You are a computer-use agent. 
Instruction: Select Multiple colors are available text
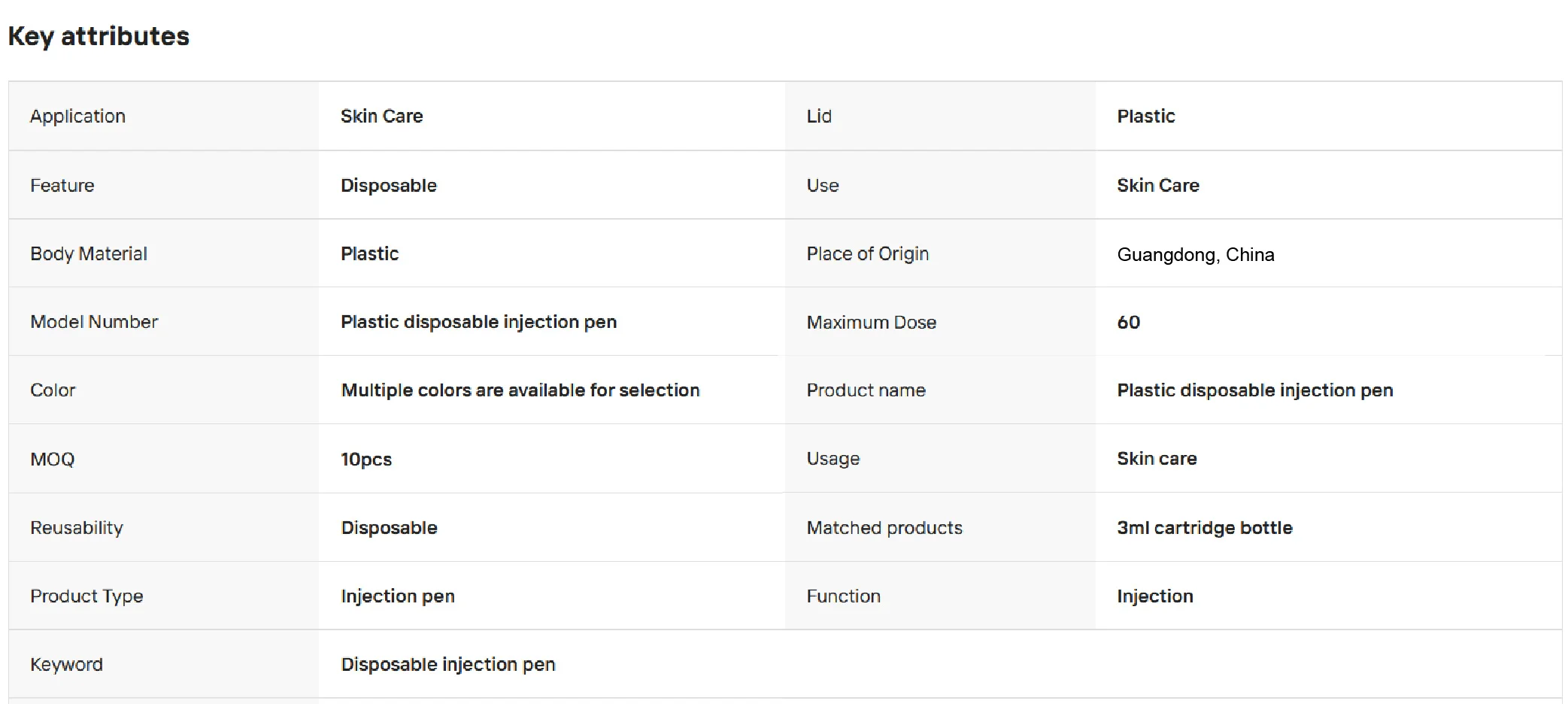click(x=520, y=390)
